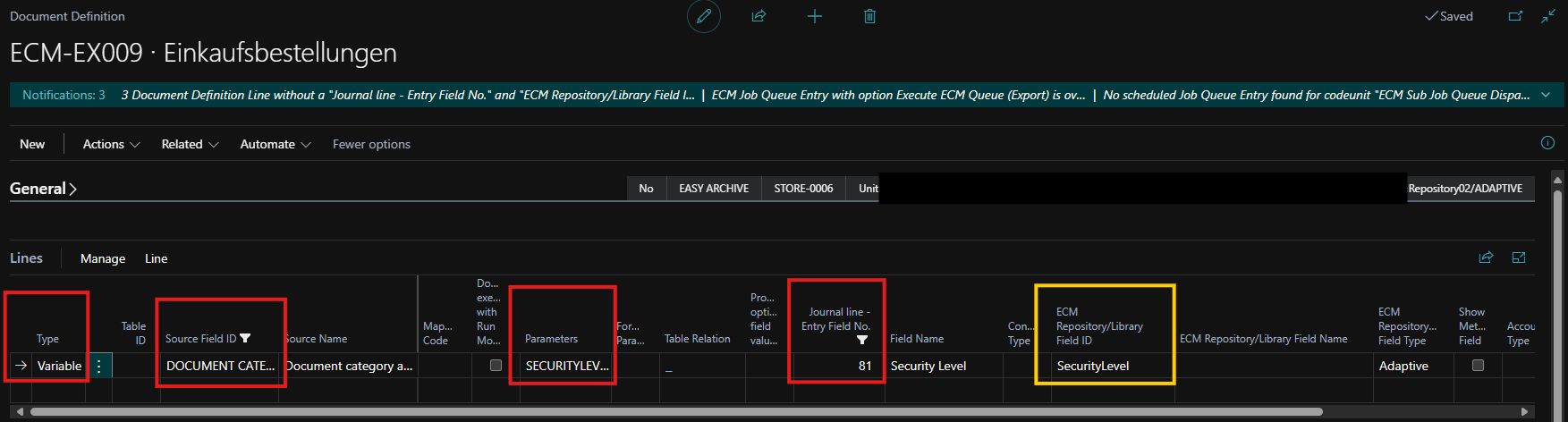Click the New button

click(32, 144)
